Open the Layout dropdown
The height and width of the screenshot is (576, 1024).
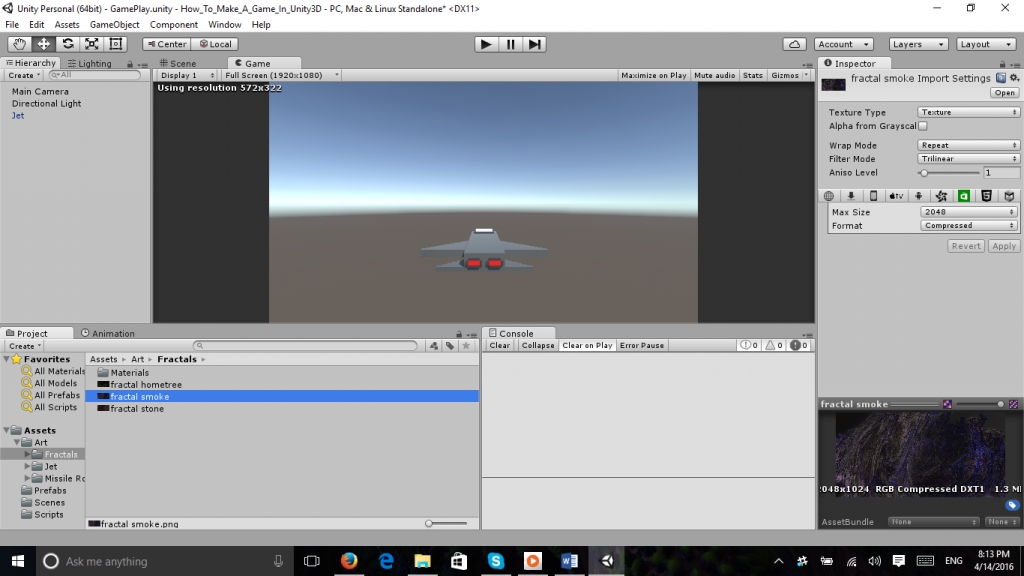point(985,44)
